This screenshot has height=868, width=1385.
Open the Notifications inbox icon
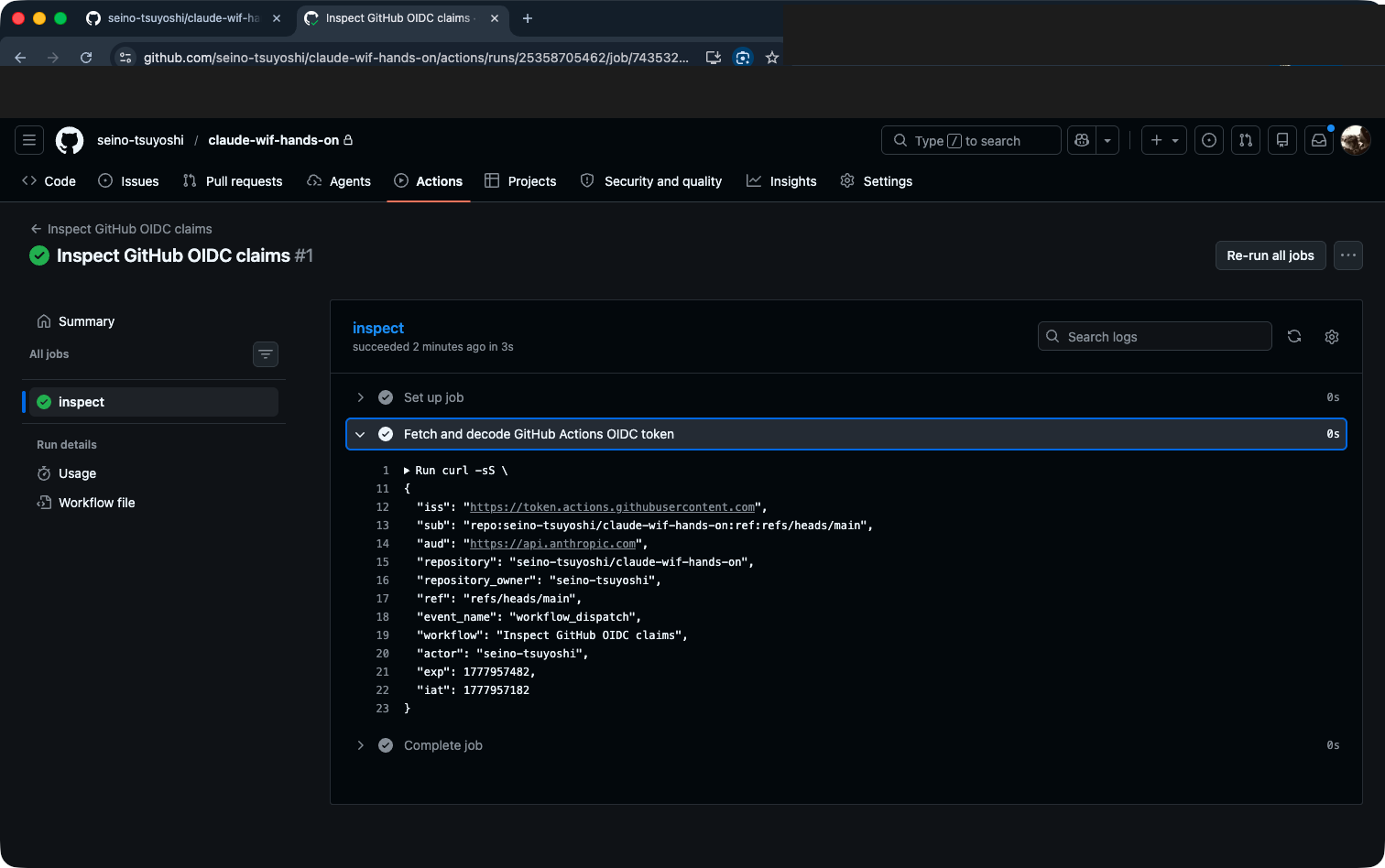pos(1319,140)
